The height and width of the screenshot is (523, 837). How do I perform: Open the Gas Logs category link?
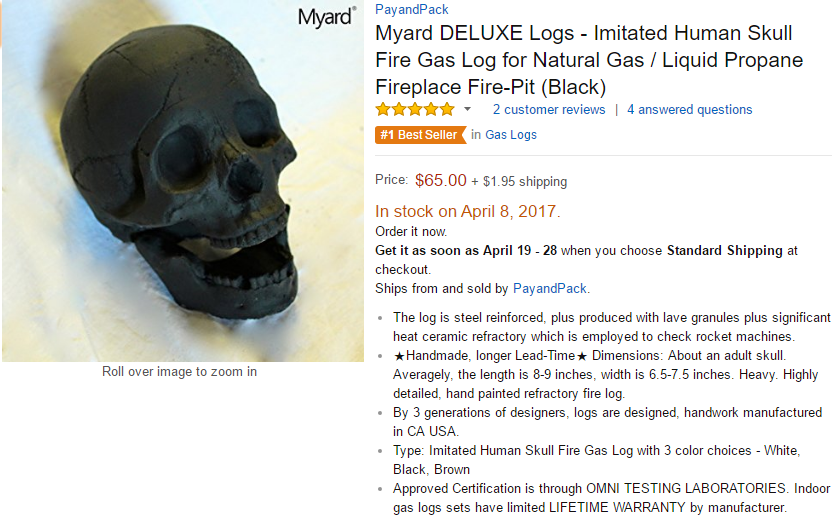coord(511,135)
